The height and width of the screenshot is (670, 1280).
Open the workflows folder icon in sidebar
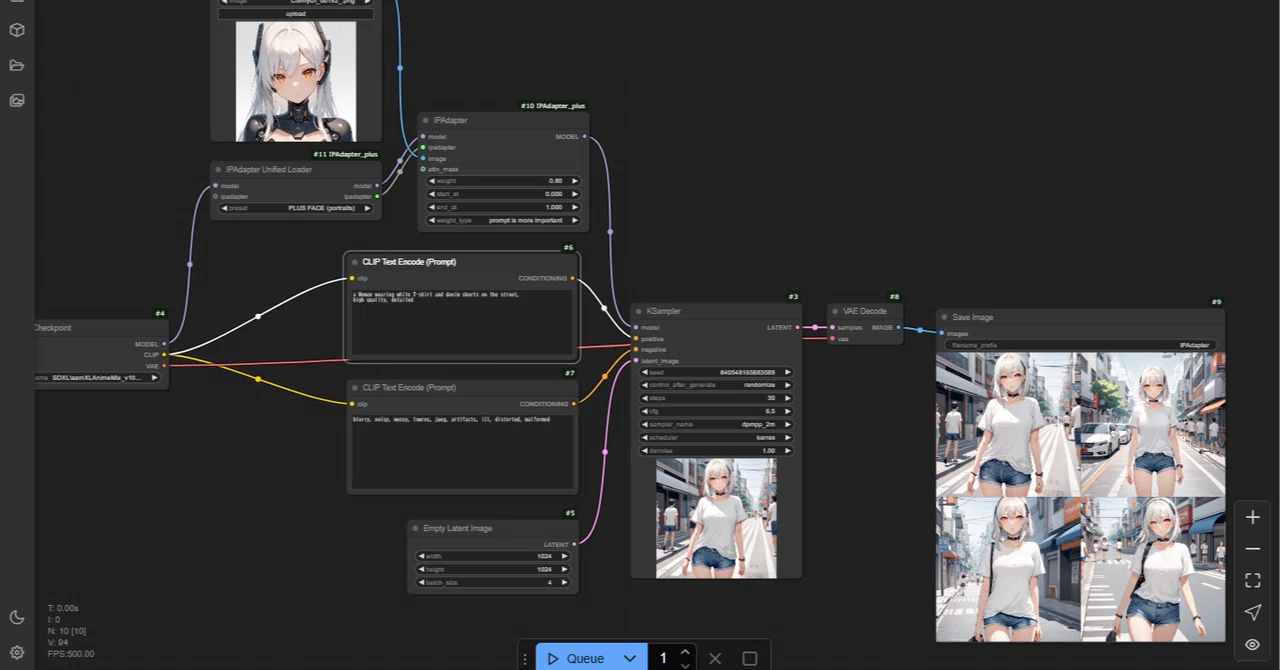[17, 65]
